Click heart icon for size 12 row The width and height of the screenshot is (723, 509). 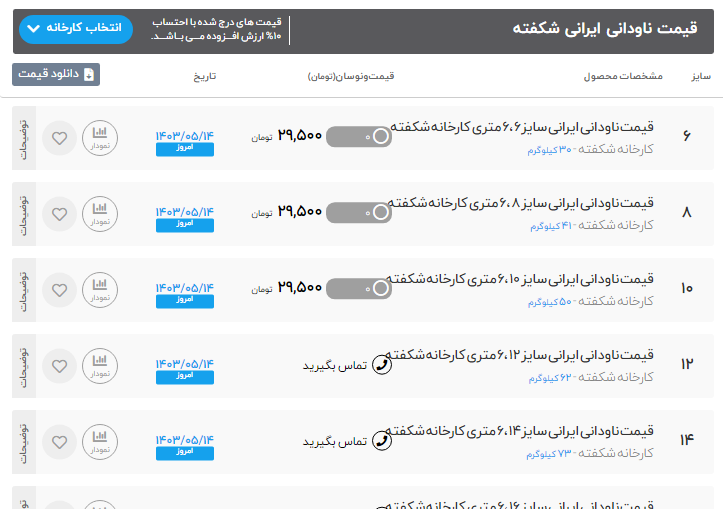(x=59, y=365)
